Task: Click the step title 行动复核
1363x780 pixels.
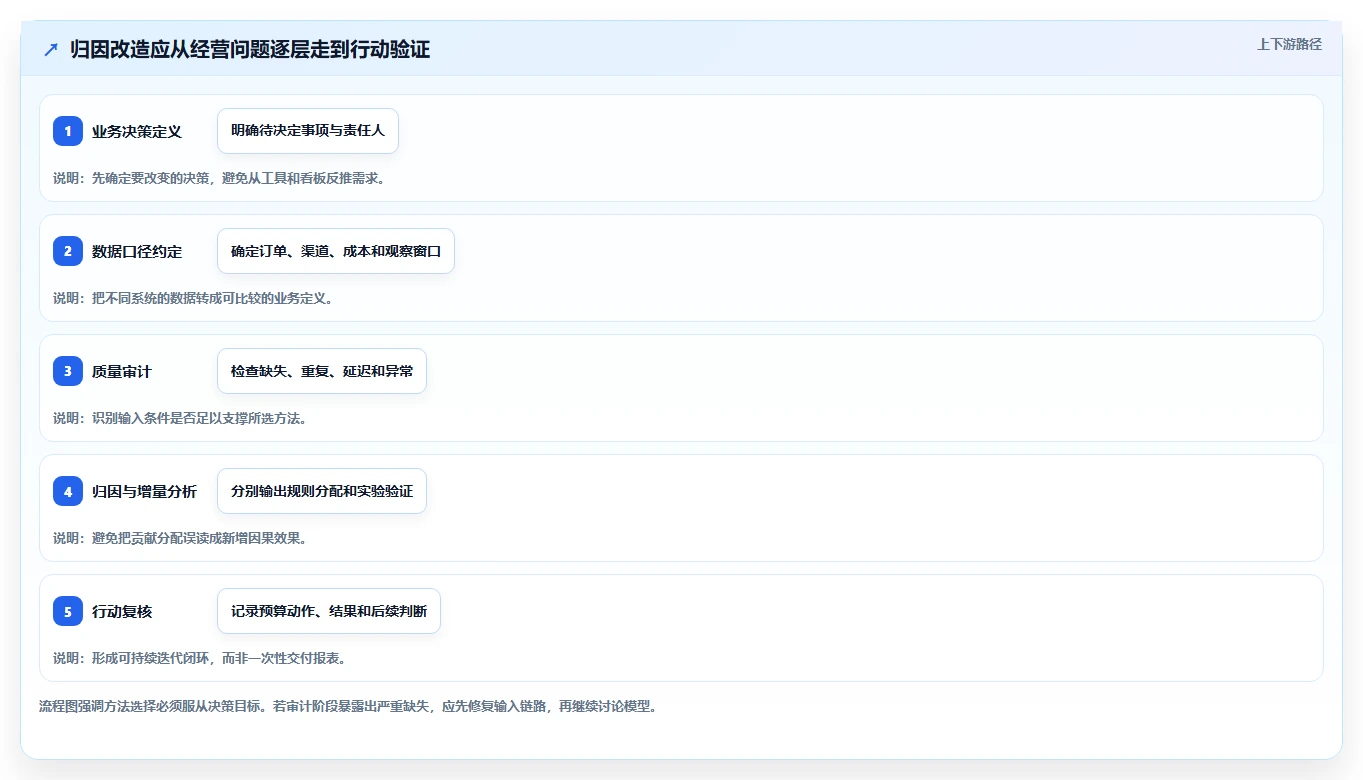Action: [x=122, y=612]
